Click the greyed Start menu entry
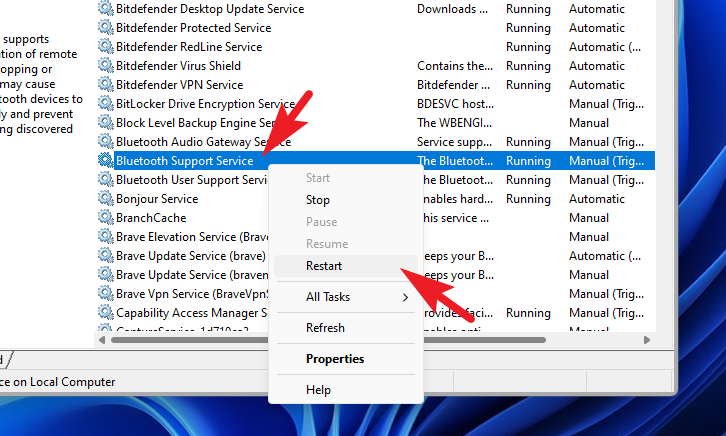 click(x=346, y=178)
